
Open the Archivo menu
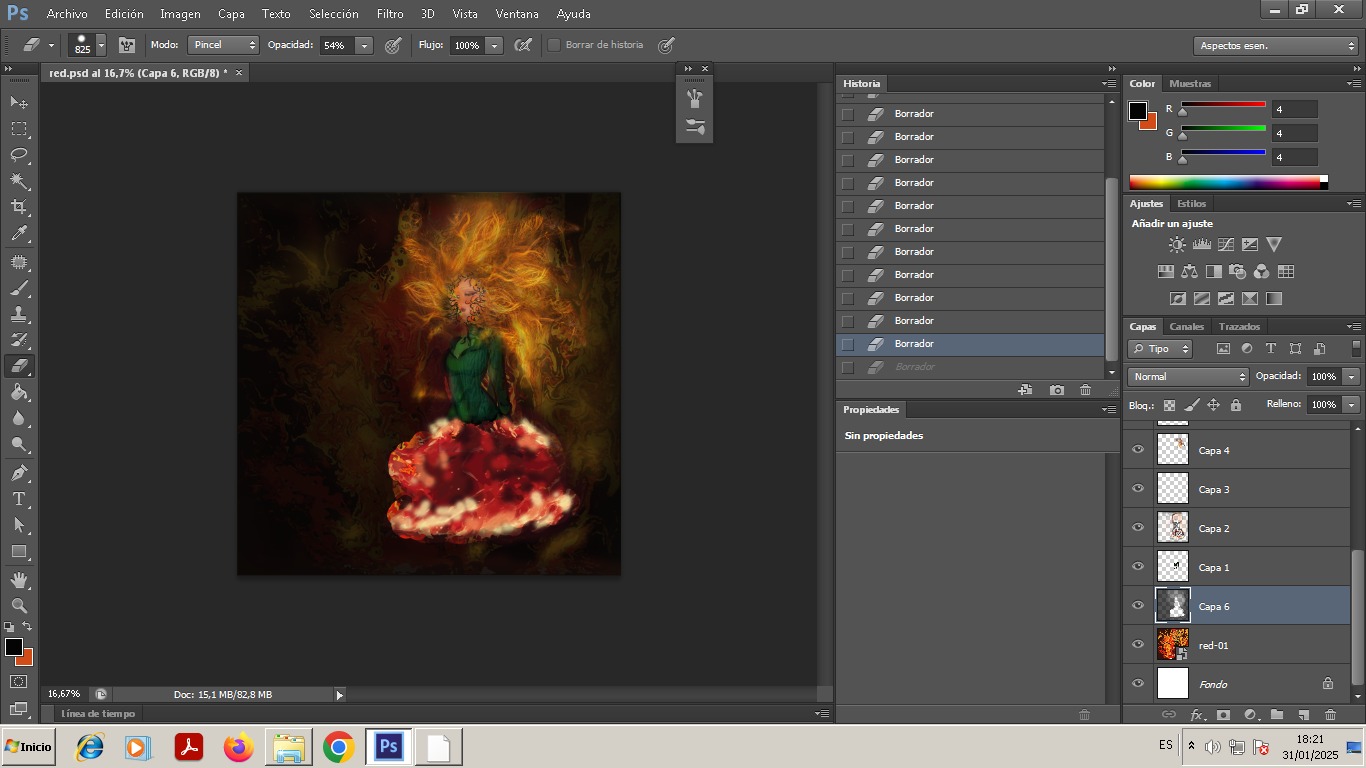coord(67,14)
